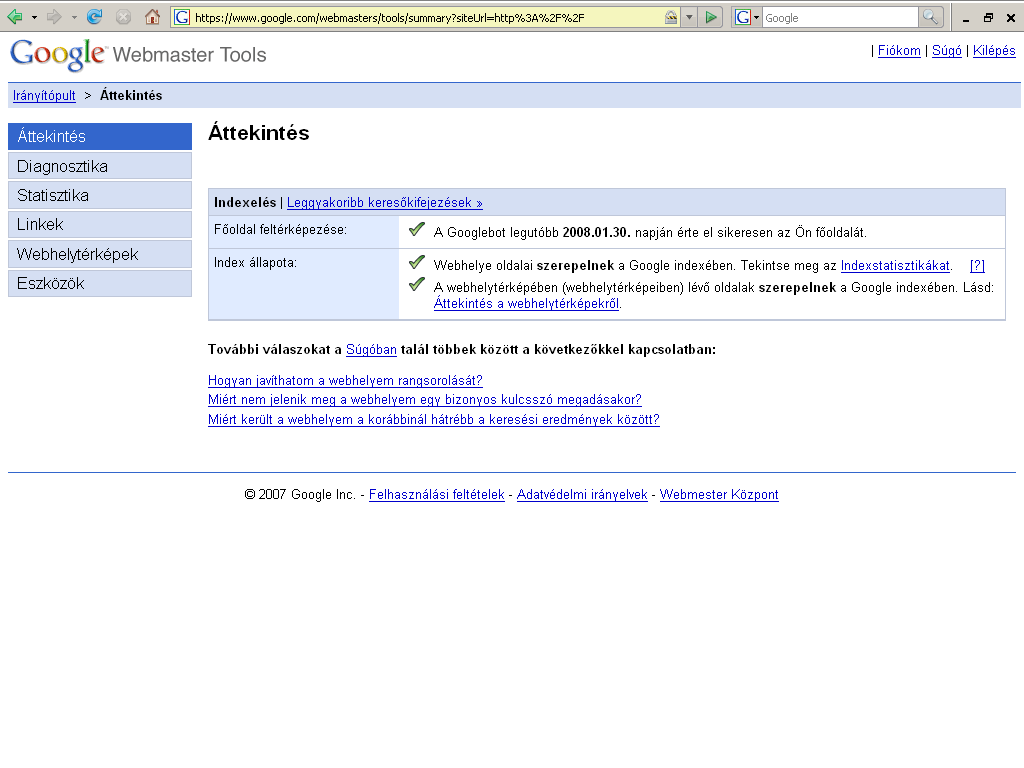Open the Indexstatisztikákat link
This screenshot has width=1024, height=768.
(x=895, y=266)
